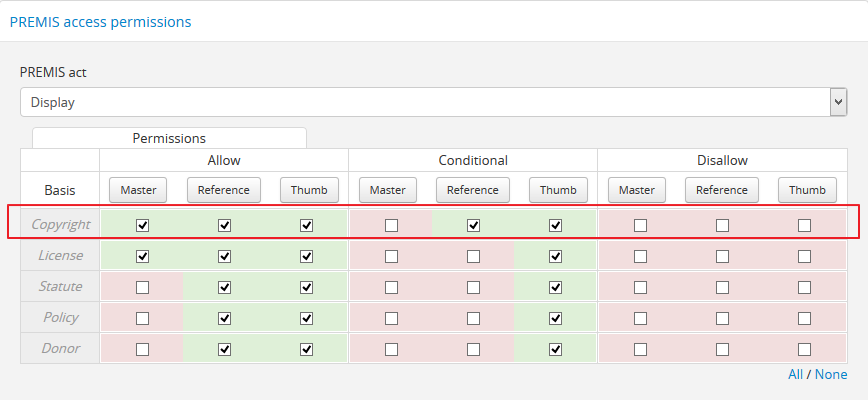Switch to the Permissions tab
868x400 pixels.
click(x=169, y=138)
